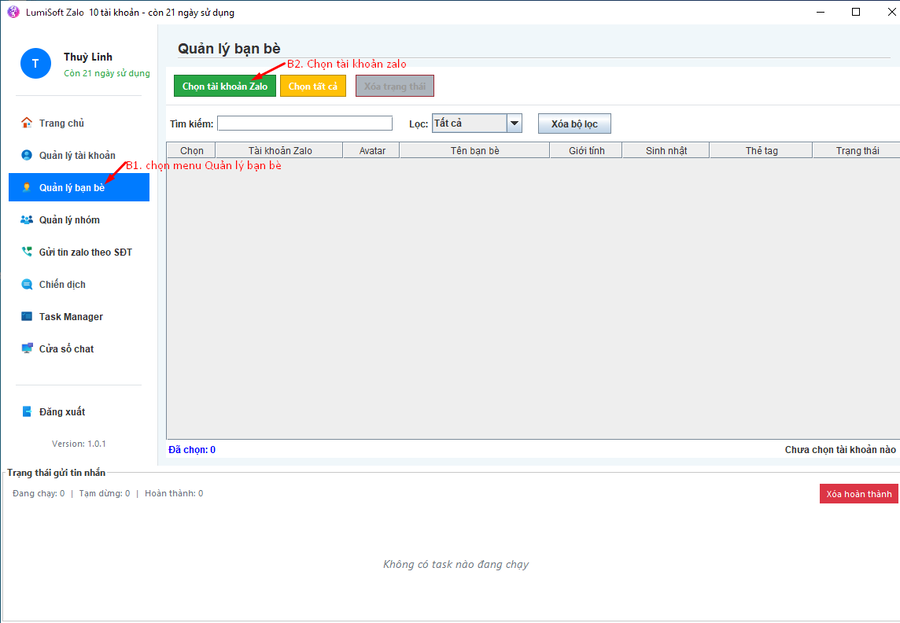
Task: Click the Đăng xuất logout icon
Action: click(27, 412)
